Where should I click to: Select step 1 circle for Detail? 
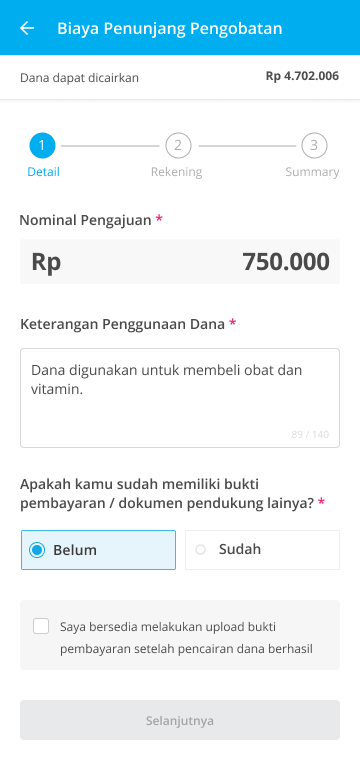tap(42, 145)
